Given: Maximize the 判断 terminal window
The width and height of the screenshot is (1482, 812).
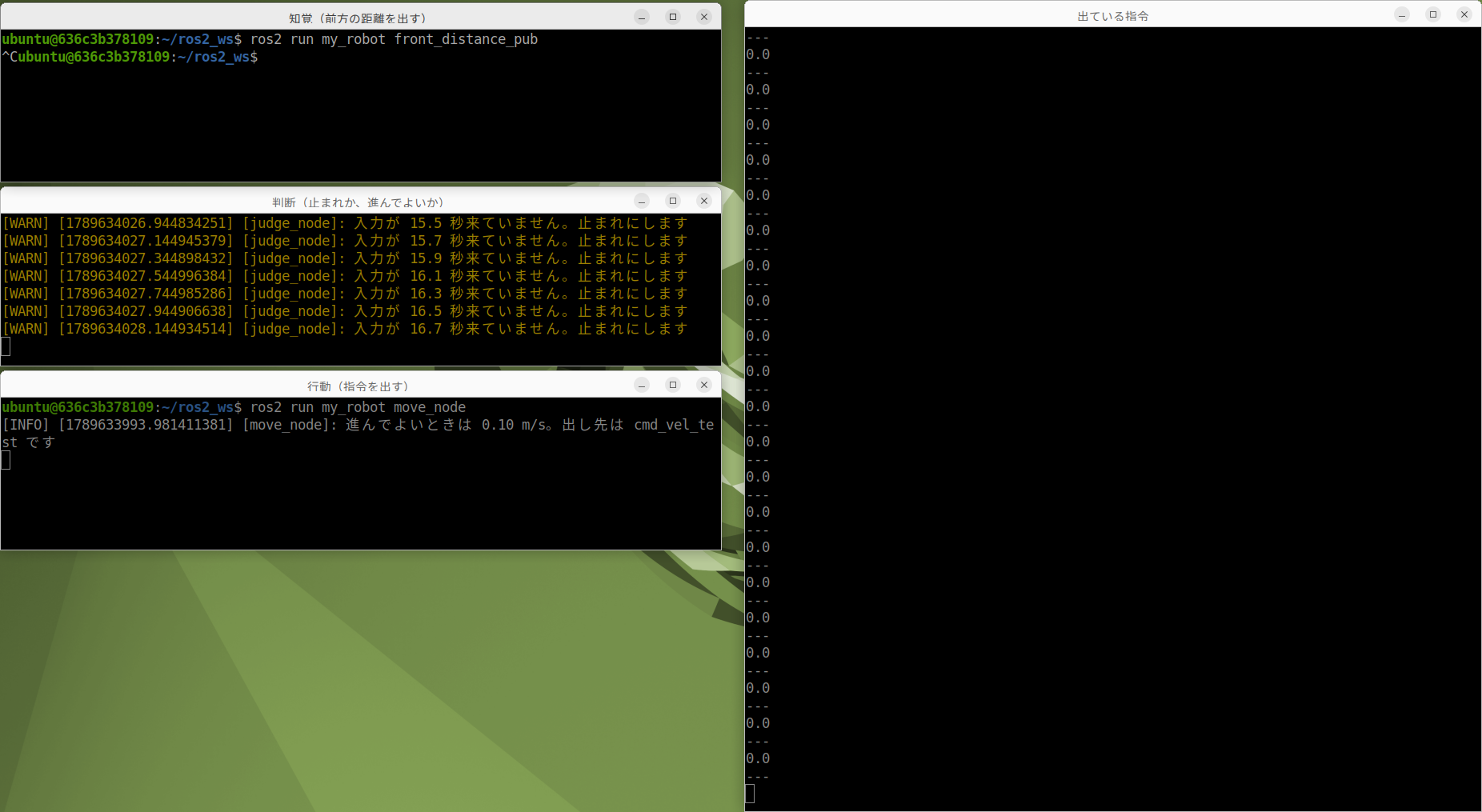Looking at the screenshot, I should [673, 201].
